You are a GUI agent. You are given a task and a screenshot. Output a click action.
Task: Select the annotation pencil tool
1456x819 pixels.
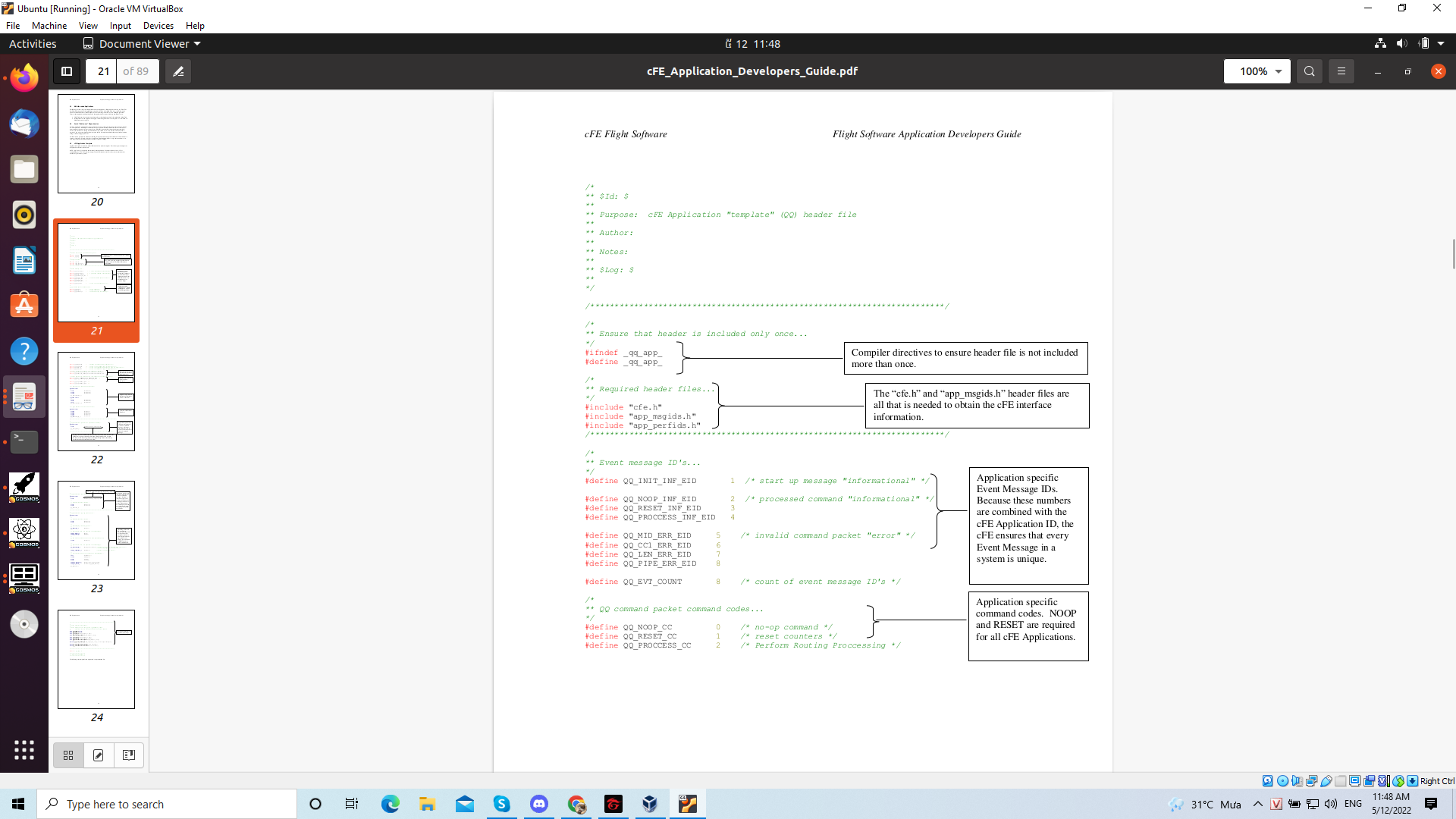(179, 71)
